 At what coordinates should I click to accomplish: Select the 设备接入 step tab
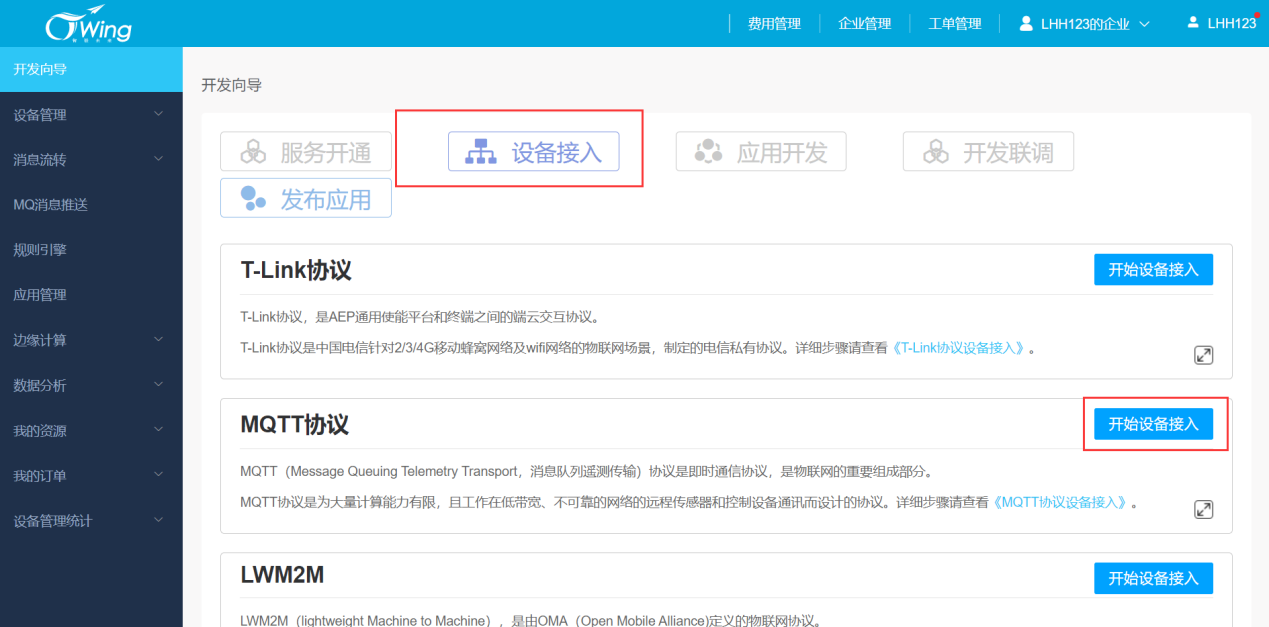tap(533, 152)
